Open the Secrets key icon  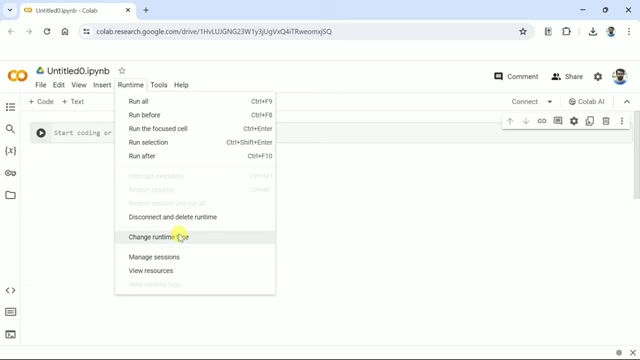pyautogui.click(x=11, y=173)
